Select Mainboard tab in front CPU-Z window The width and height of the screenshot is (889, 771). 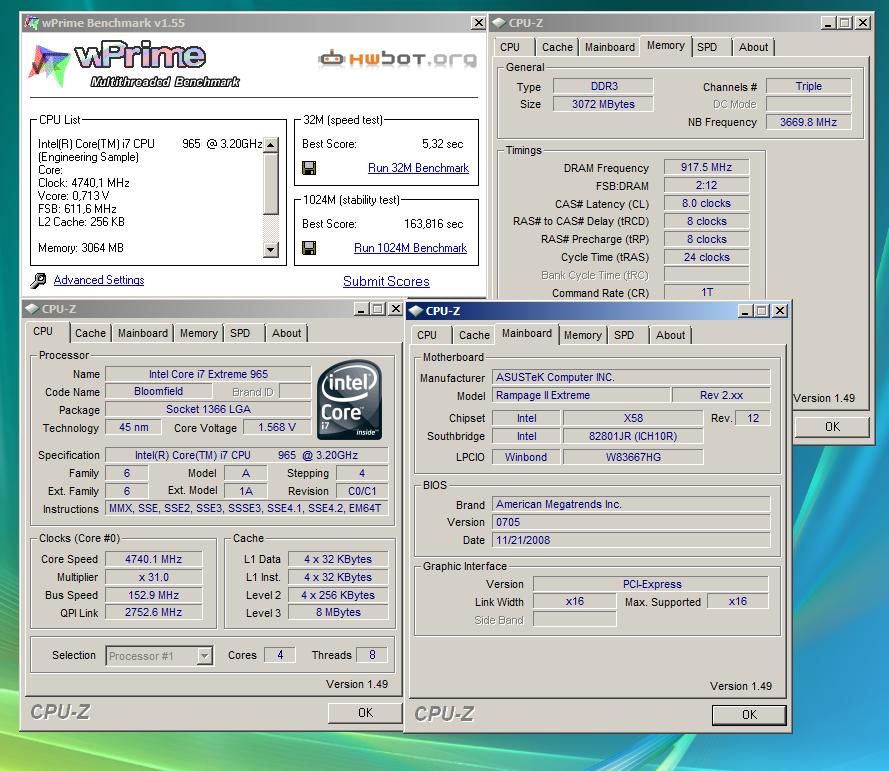coord(527,333)
